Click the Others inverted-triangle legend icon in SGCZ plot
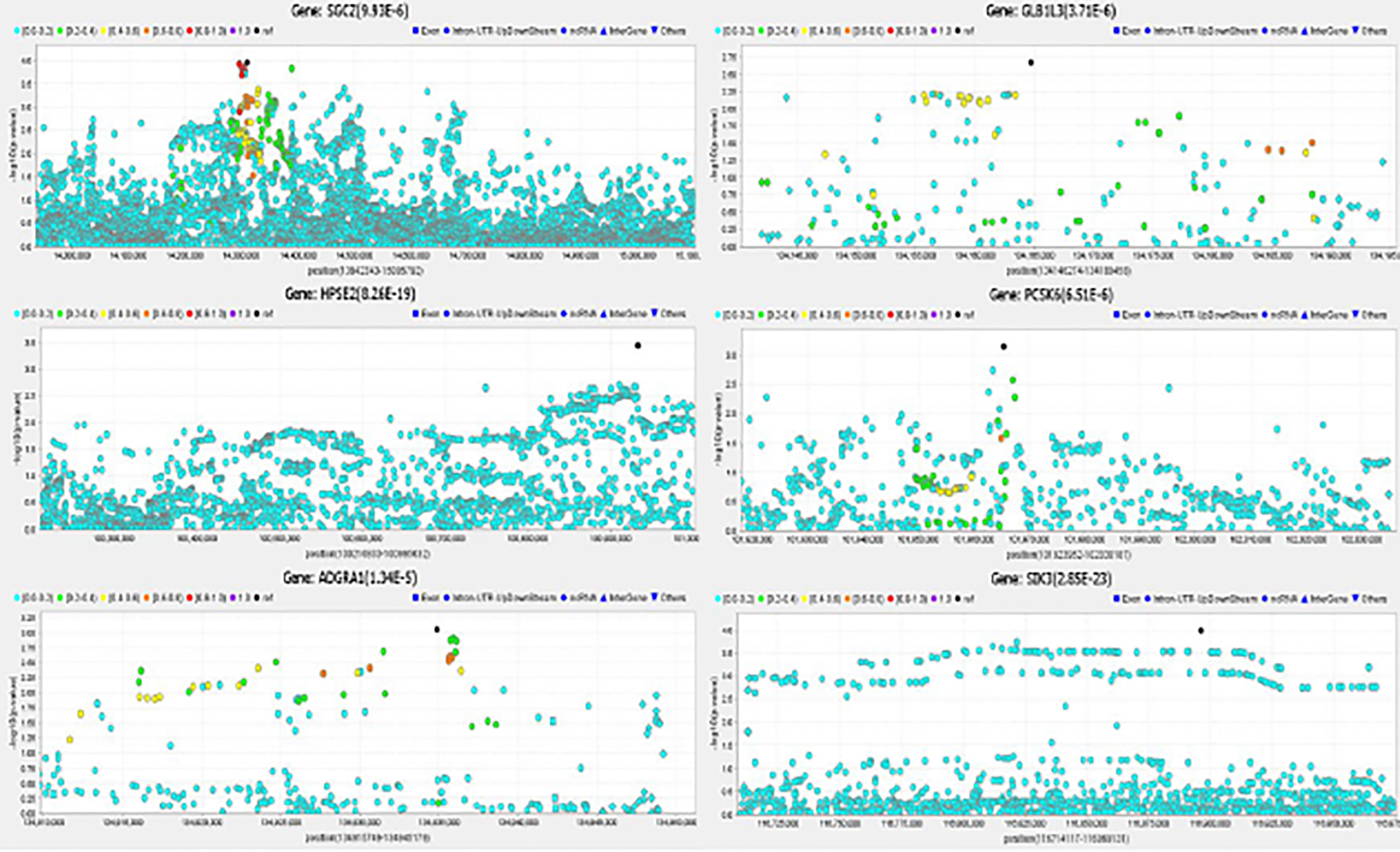This screenshot has width=1400, height=852. 655,30
